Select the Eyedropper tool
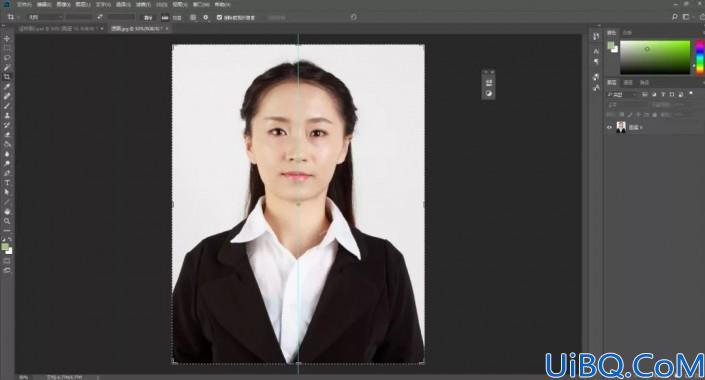Screen dimensions: 705x380 (7, 86)
